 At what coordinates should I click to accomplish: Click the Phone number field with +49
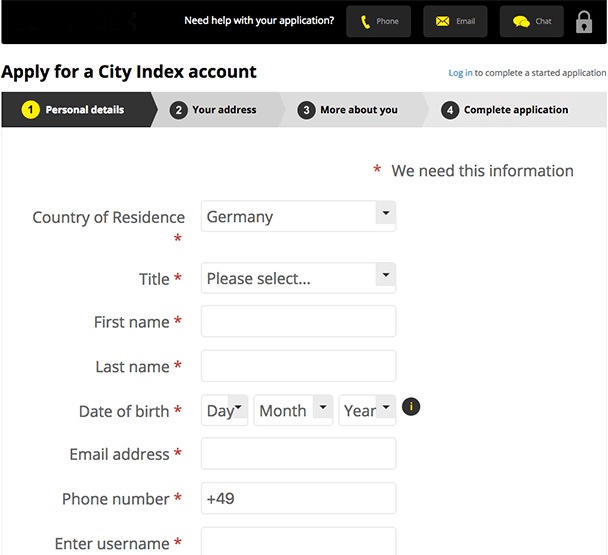298,498
